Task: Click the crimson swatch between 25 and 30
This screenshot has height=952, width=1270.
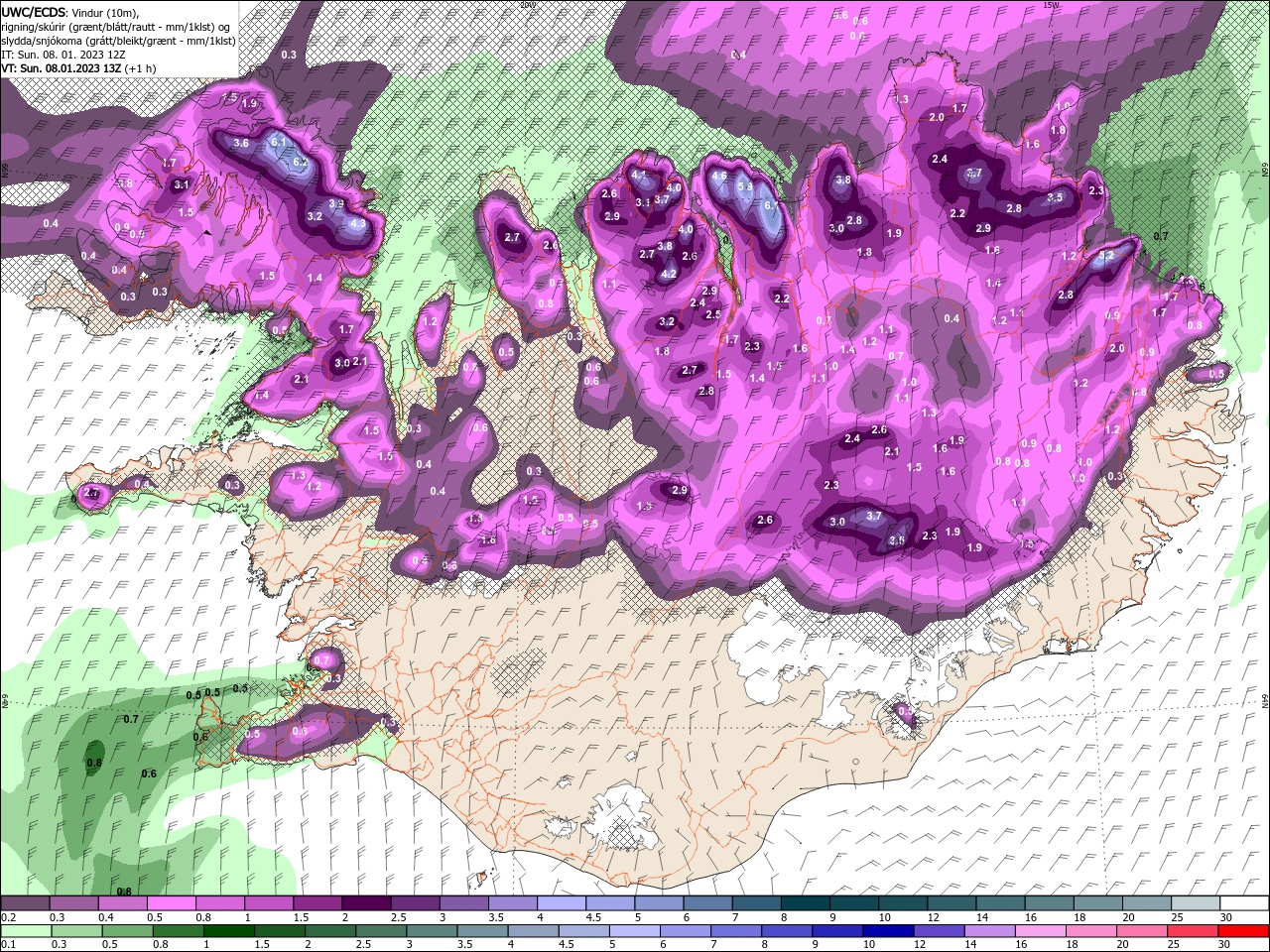Action: point(1195,931)
